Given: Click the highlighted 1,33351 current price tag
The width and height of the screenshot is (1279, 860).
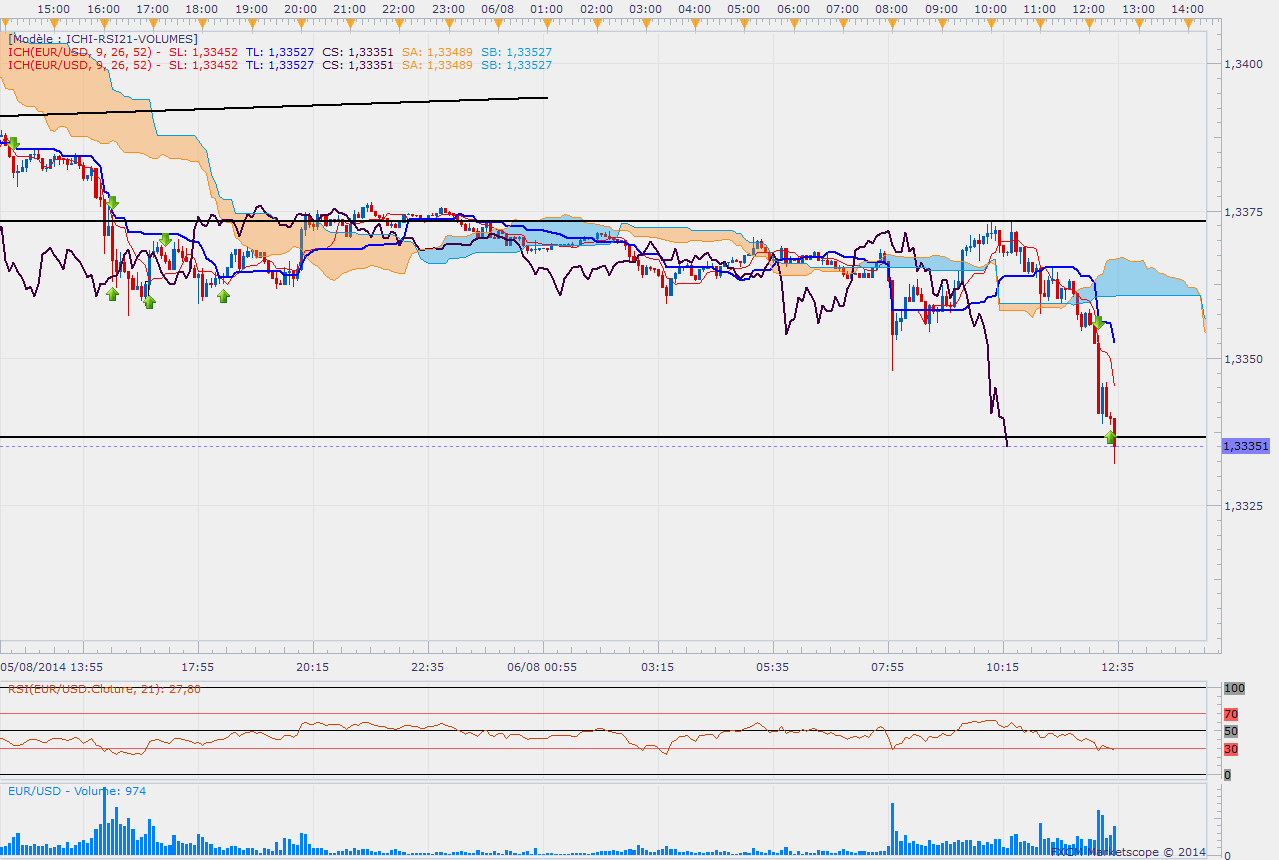Looking at the screenshot, I should point(1245,446).
